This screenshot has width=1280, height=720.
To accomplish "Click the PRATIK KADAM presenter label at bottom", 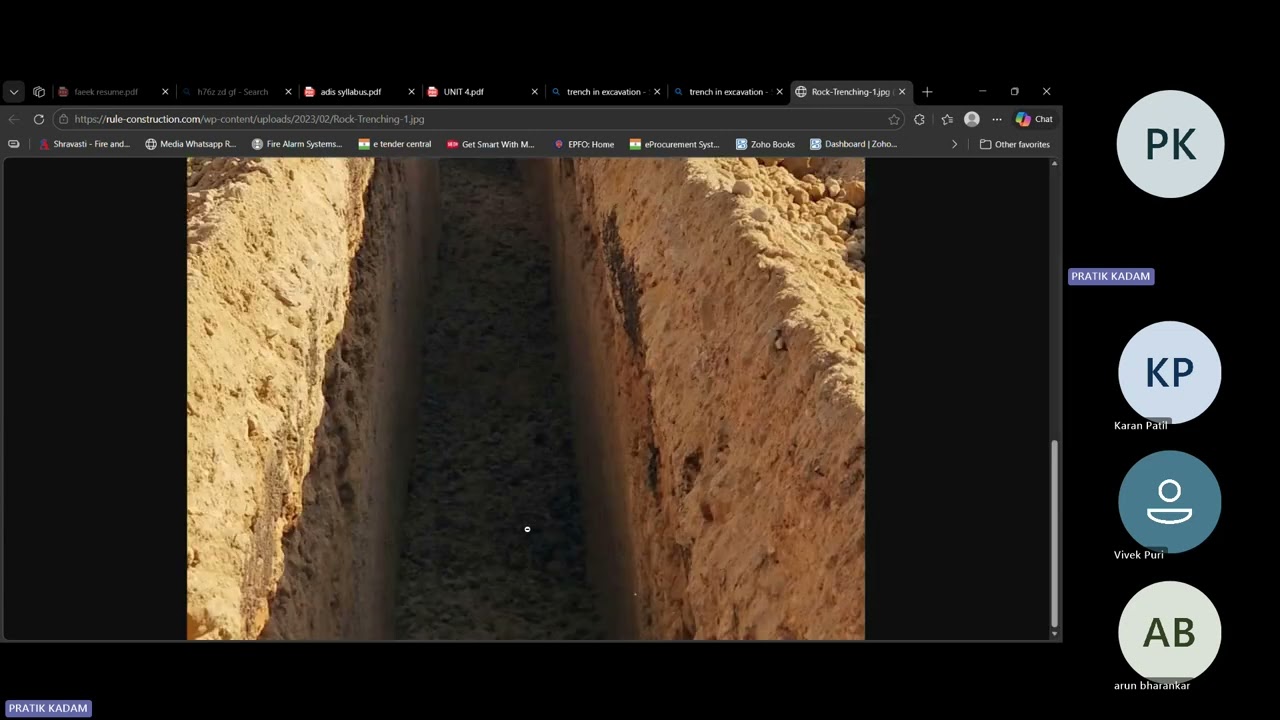I will 48,708.
